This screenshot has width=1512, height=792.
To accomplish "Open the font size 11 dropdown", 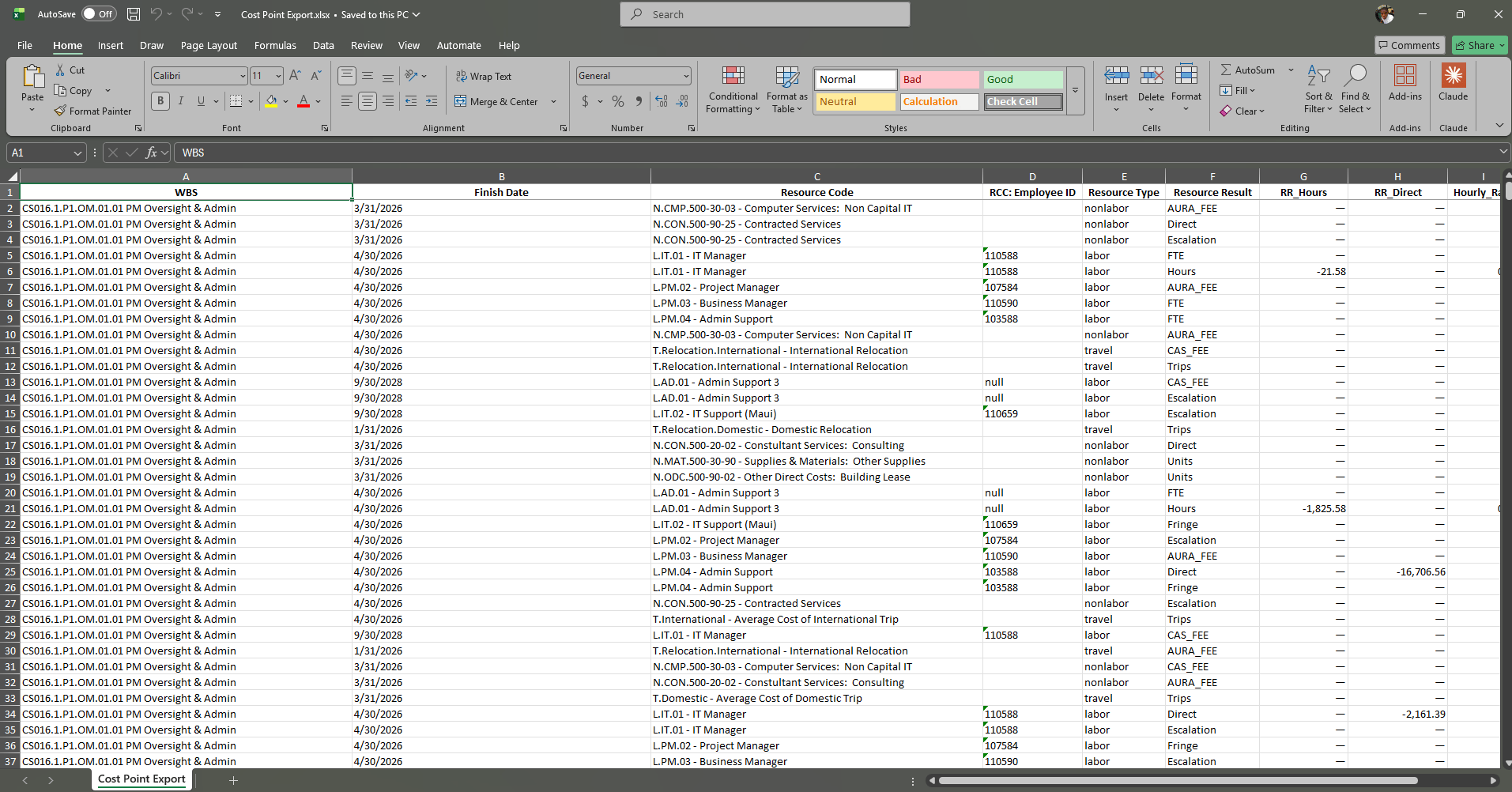I will [x=278, y=76].
